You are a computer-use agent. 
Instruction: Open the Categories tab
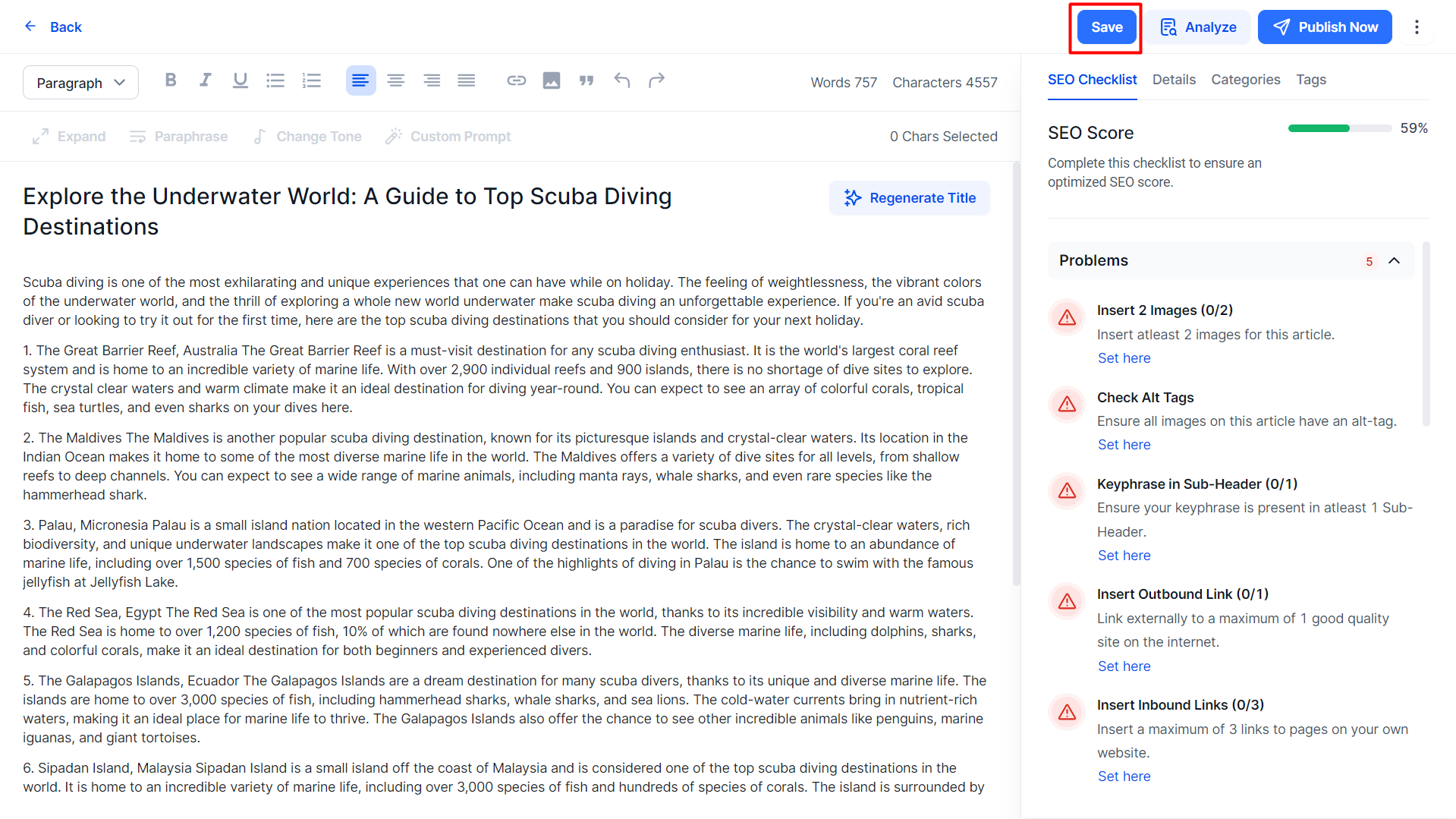1245,80
